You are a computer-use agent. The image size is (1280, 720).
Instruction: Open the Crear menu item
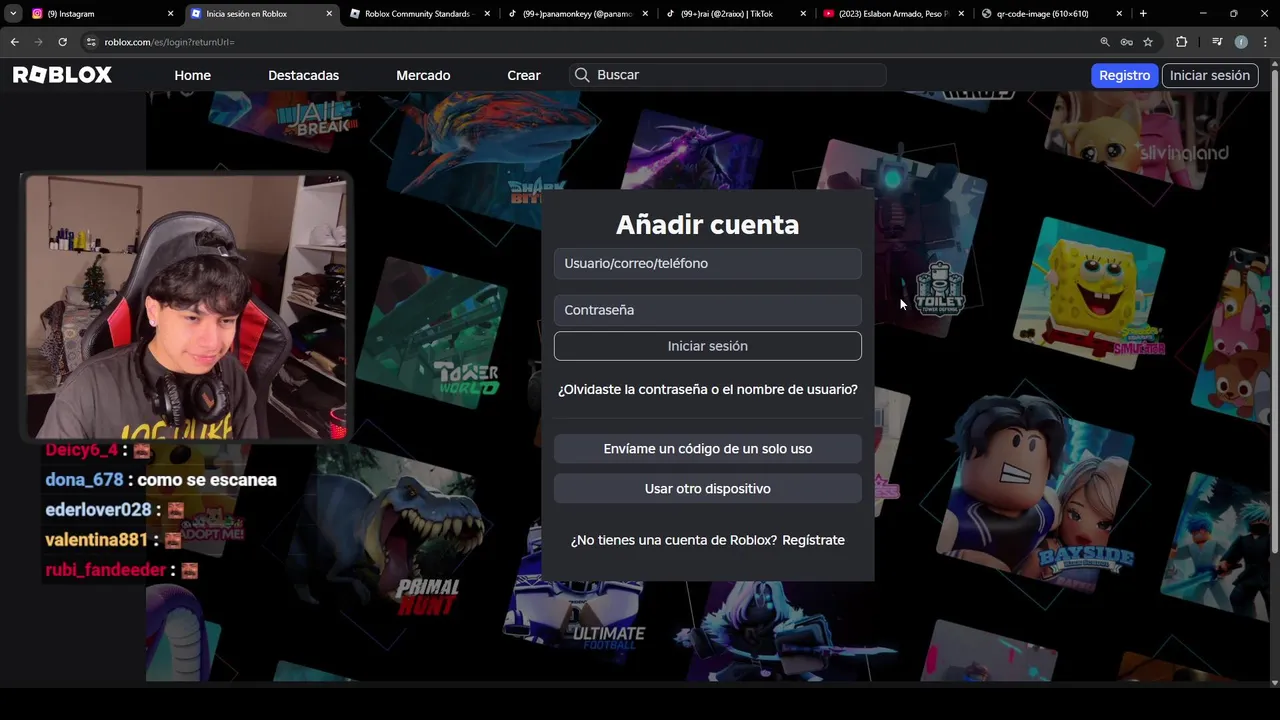[x=523, y=75]
